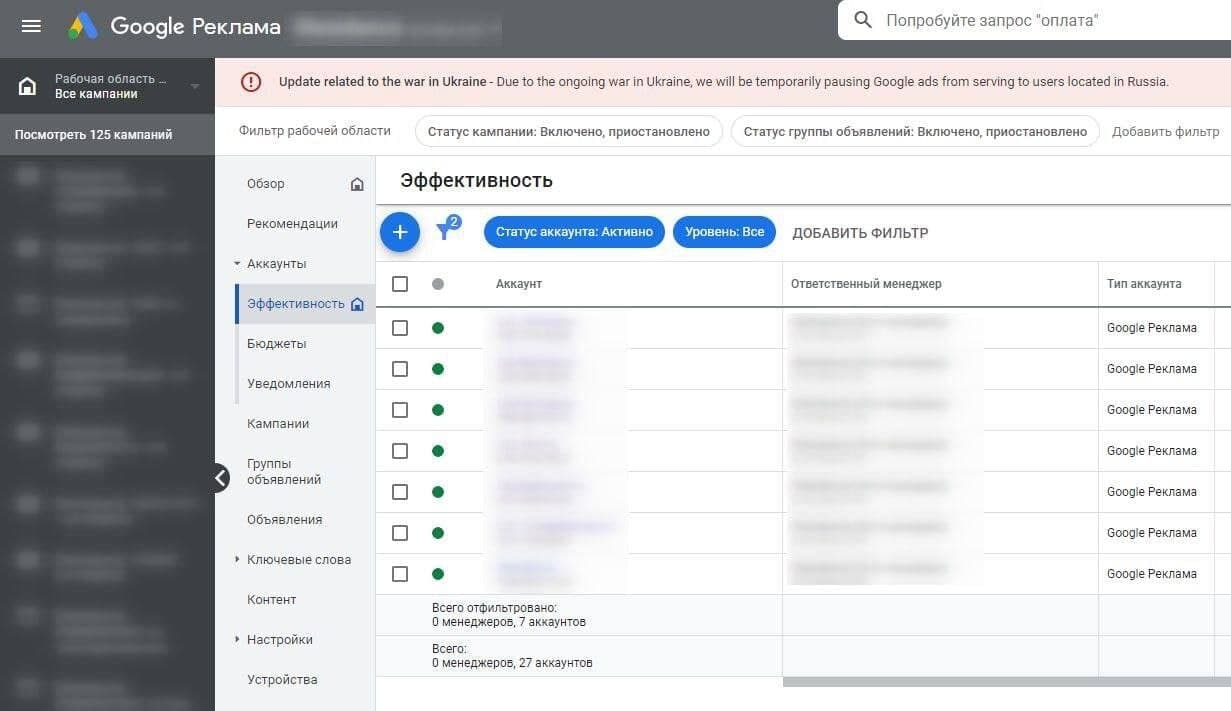
Task: Click the warning icon in the Ukraine banner
Action: tap(250, 82)
